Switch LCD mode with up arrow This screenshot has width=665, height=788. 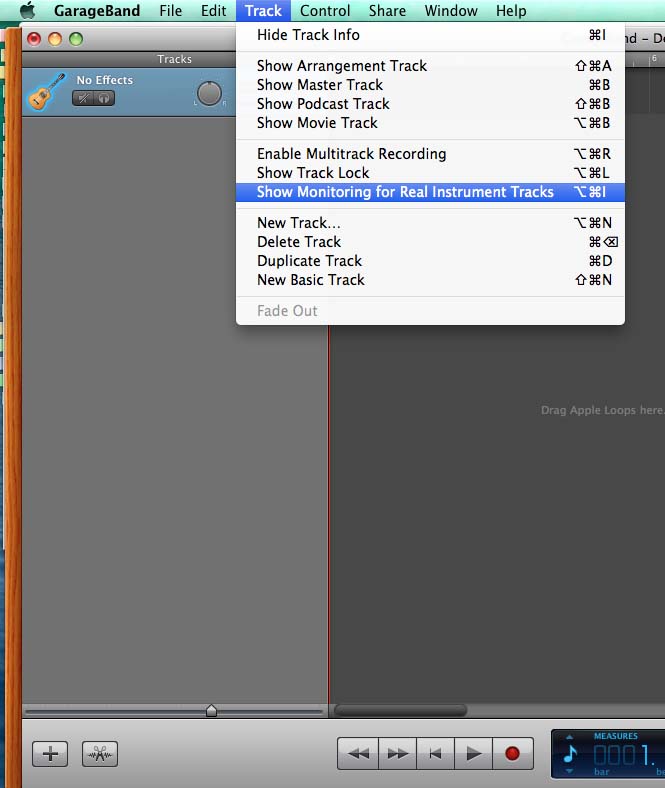(569, 737)
